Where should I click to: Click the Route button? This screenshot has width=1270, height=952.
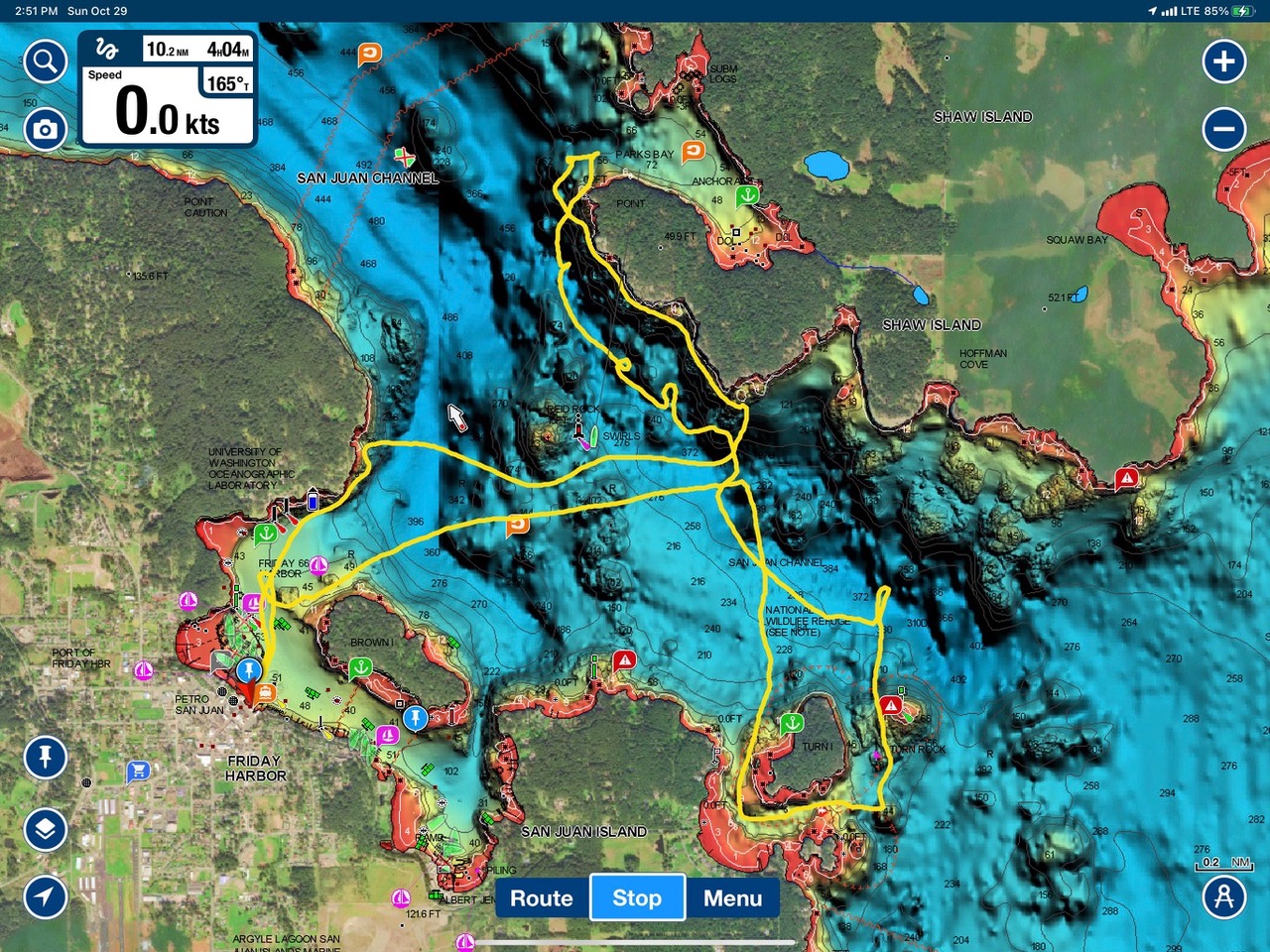click(x=541, y=898)
